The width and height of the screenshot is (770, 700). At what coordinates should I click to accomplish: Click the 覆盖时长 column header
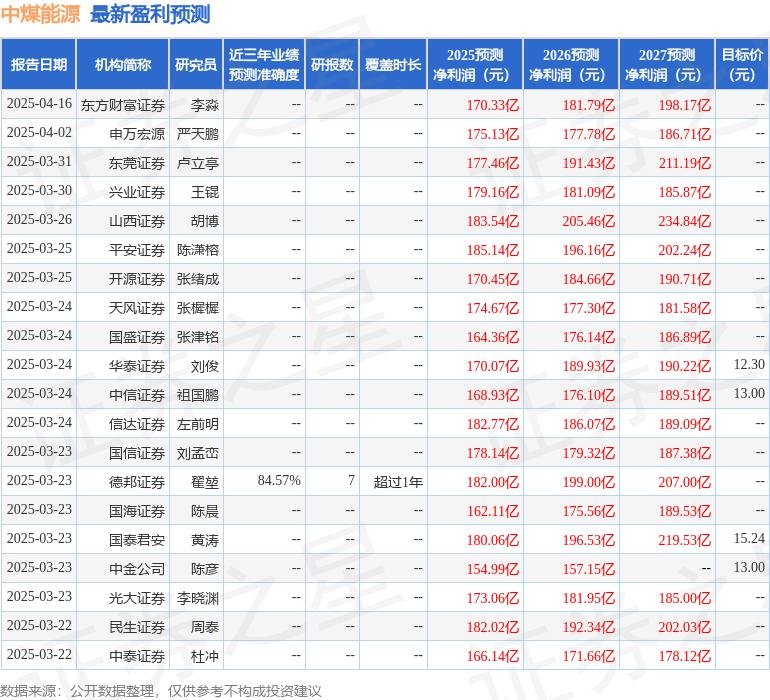(393, 64)
